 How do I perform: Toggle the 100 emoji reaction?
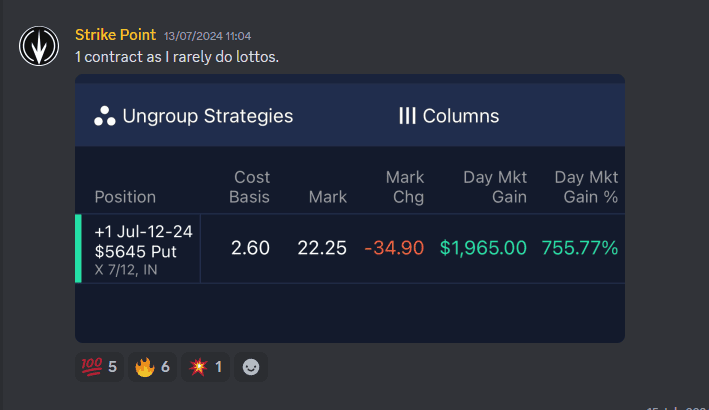coord(99,367)
